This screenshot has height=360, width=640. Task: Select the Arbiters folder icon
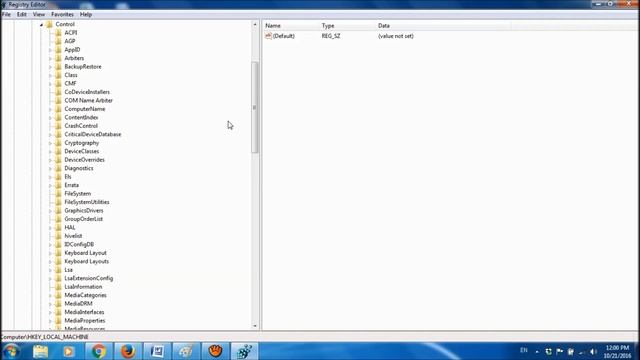click(58, 58)
